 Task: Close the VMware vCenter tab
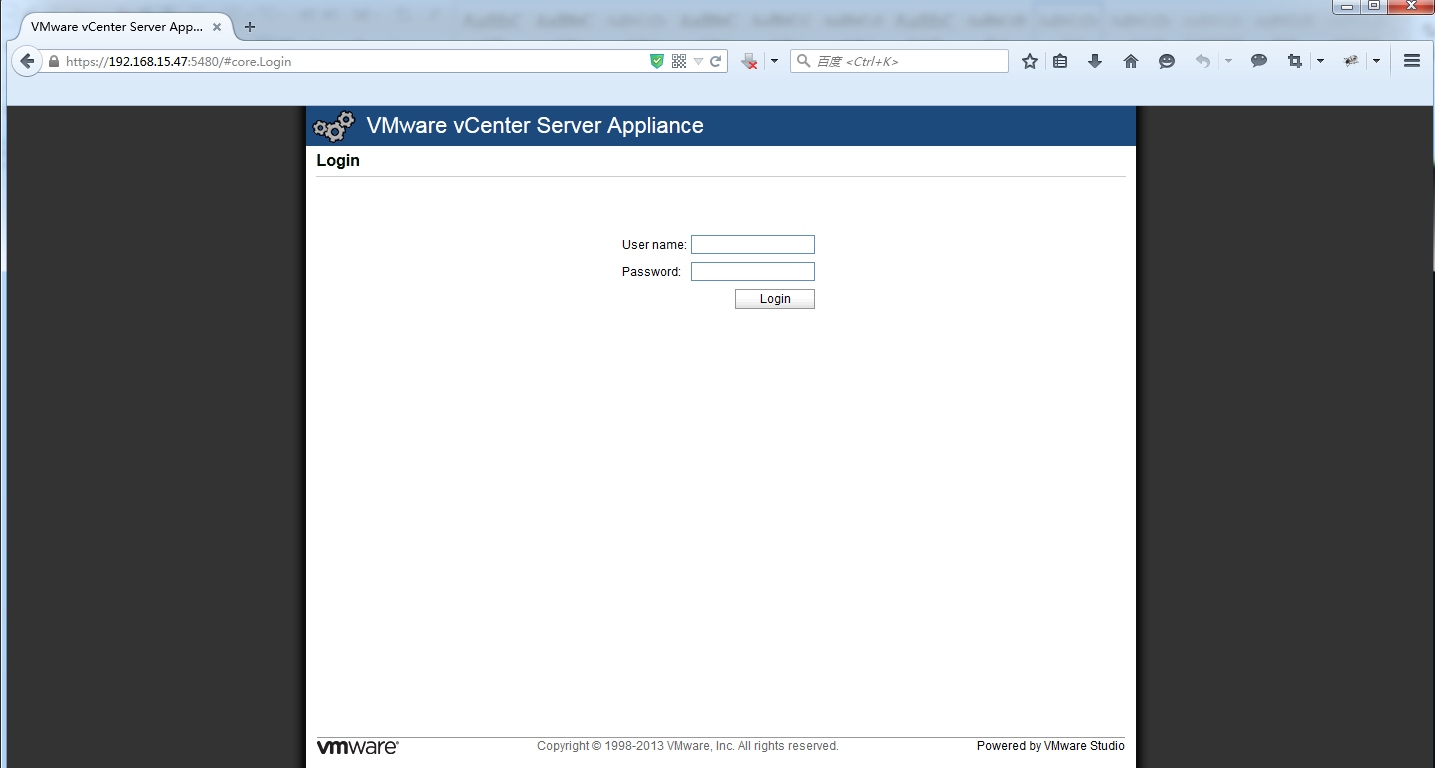217,27
